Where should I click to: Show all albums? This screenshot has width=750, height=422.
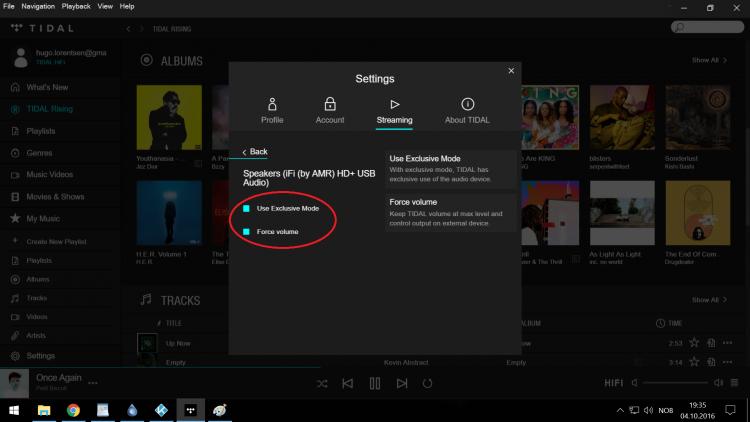pos(709,60)
